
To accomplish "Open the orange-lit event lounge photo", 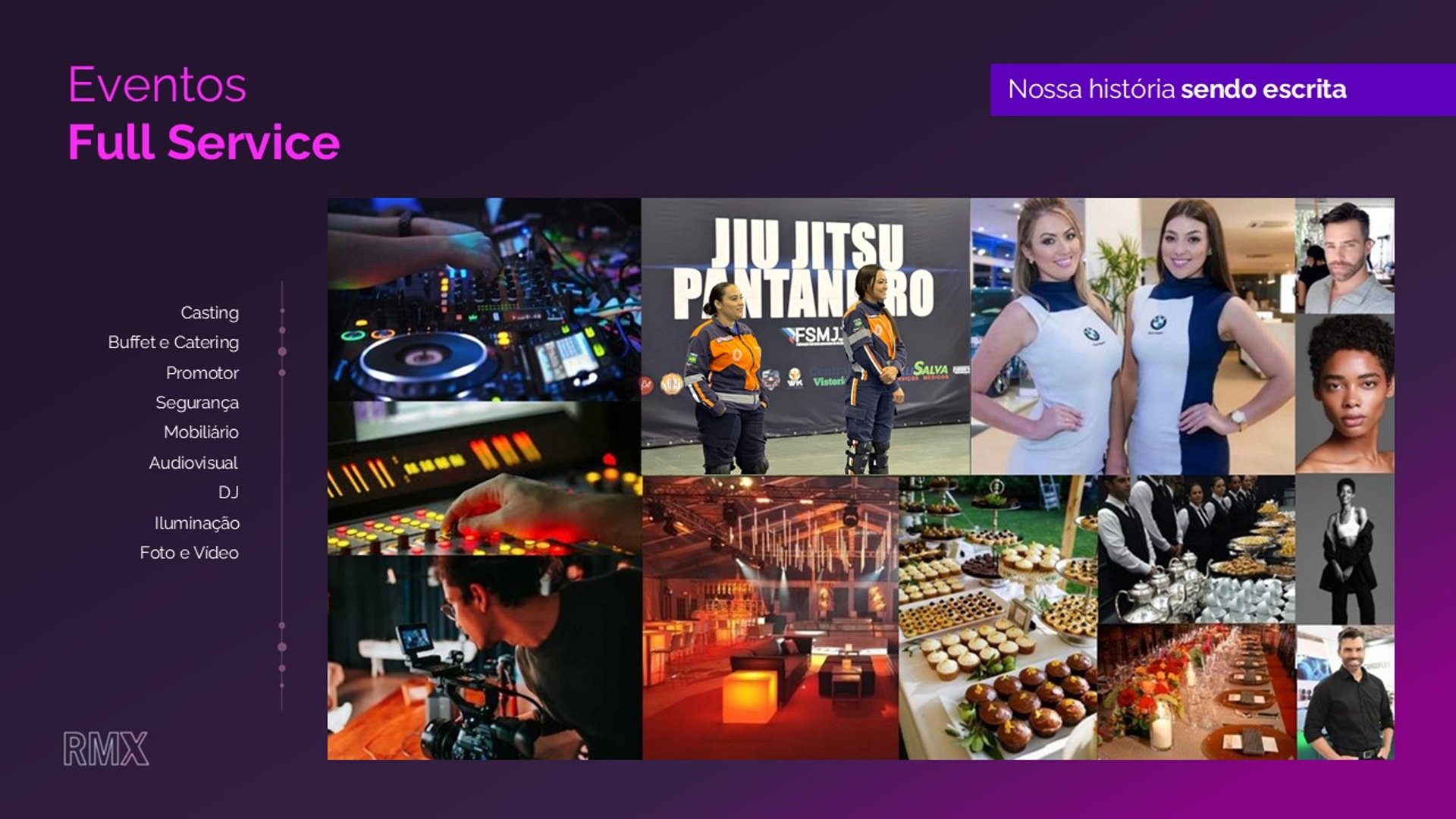I will pos(770,617).
